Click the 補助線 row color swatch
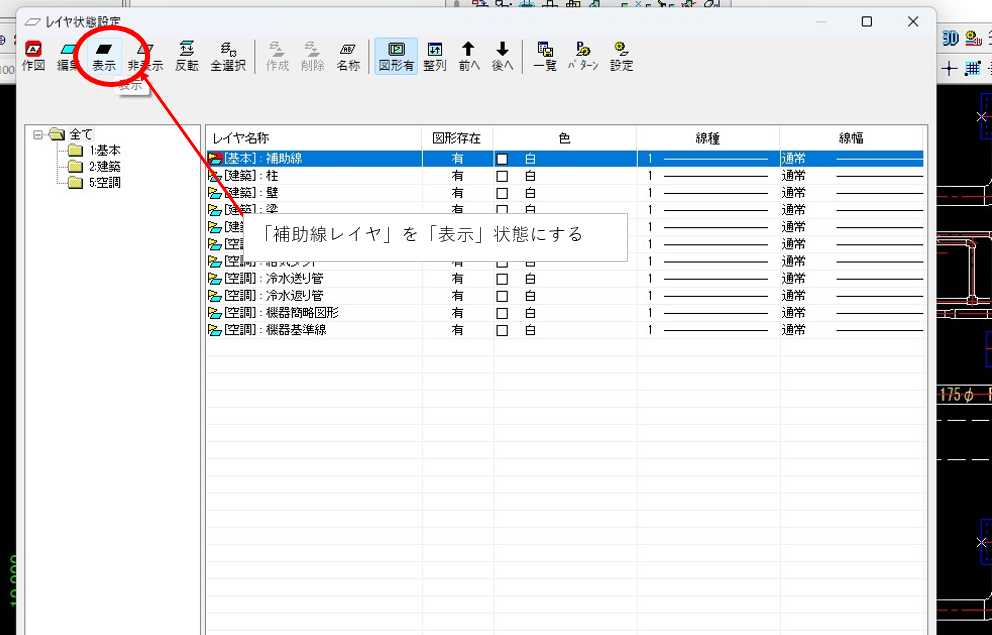The height and width of the screenshot is (635, 992). pyautogui.click(x=502, y=159)
